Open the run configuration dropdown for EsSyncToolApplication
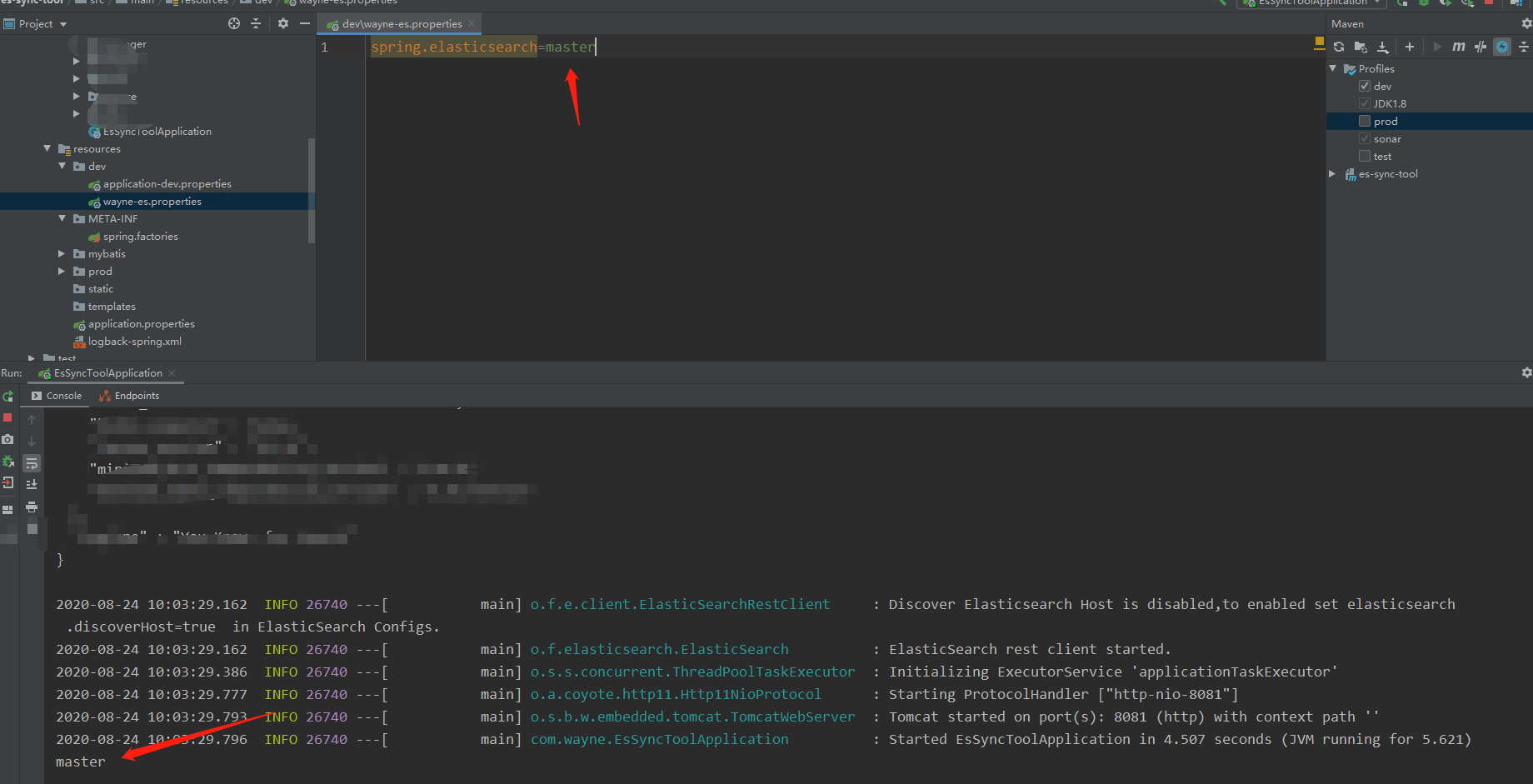 tap(1376, 3)
